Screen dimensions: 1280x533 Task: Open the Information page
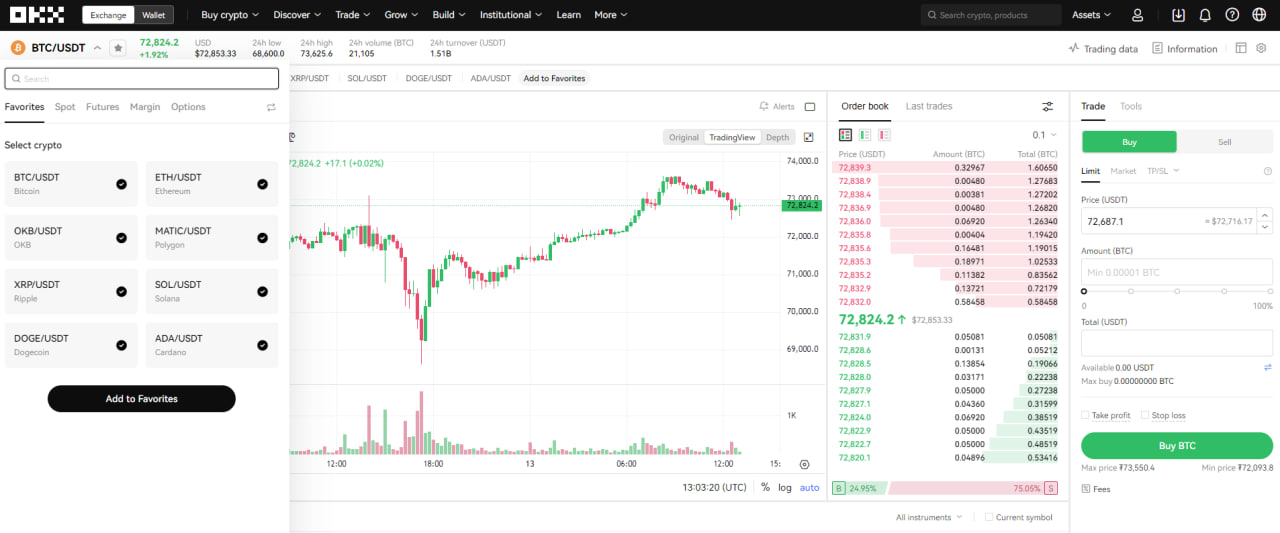coord(1185,48)
